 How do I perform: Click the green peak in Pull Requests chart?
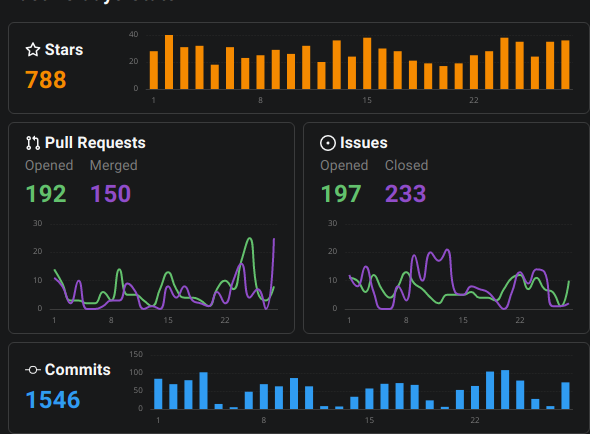[x=249, y=239]
